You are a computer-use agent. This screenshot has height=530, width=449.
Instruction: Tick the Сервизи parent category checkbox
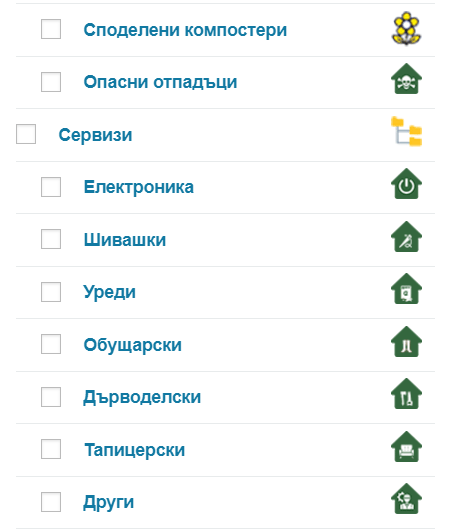(x=26, y=134)
